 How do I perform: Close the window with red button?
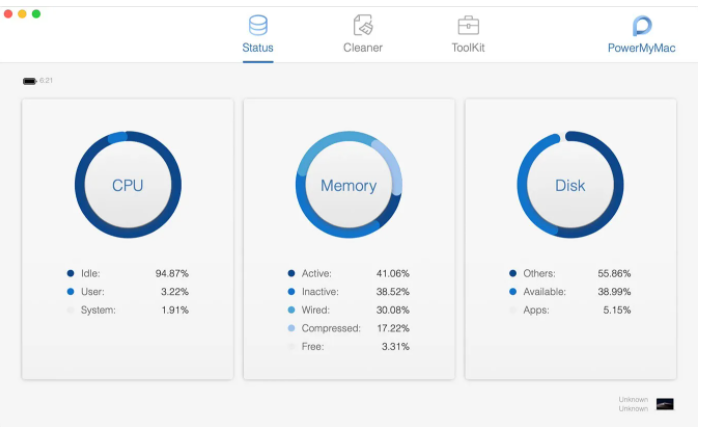(x=8, y=14)
